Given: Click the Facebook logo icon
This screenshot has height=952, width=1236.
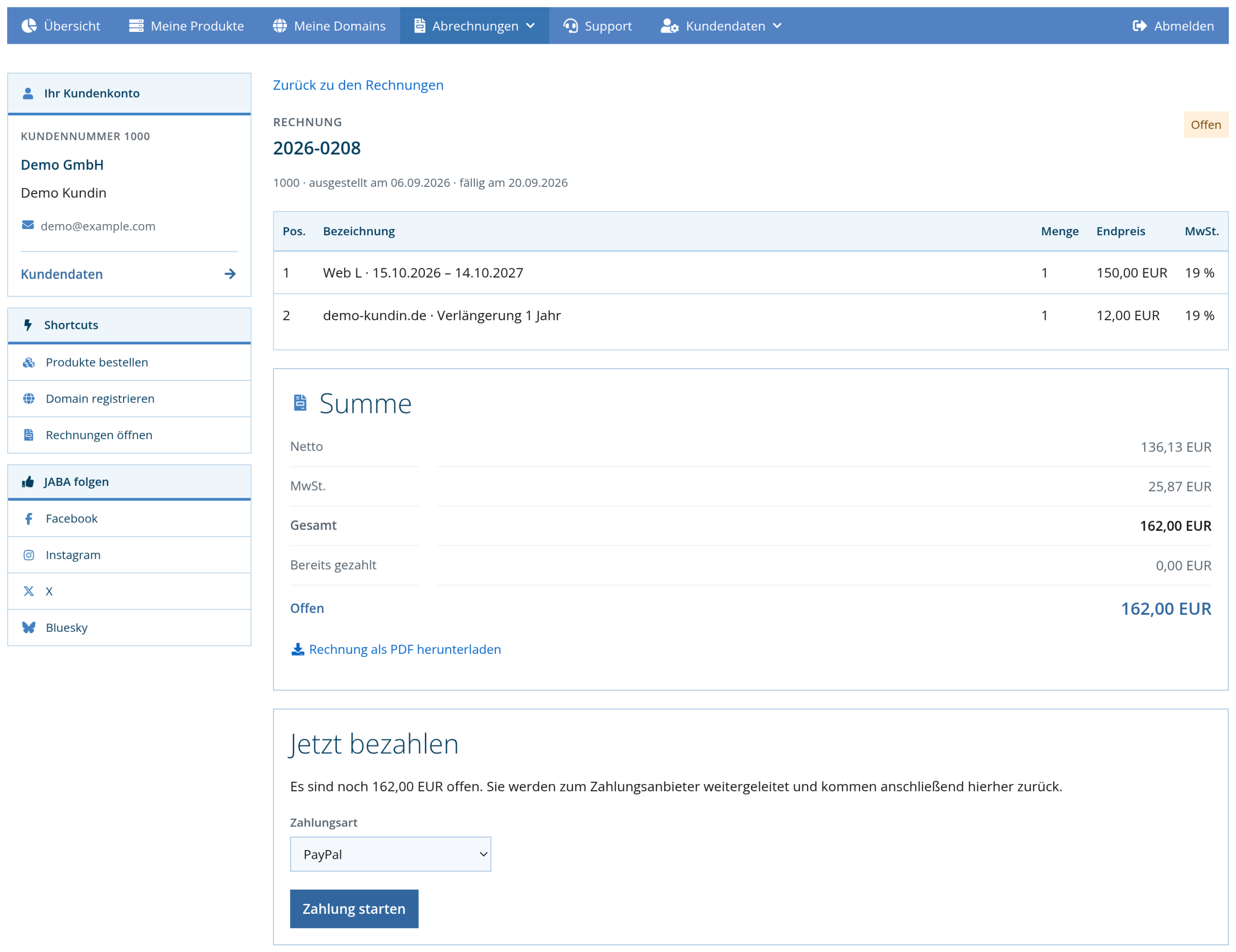Looking at the screenshot, I should coord(29,518).
